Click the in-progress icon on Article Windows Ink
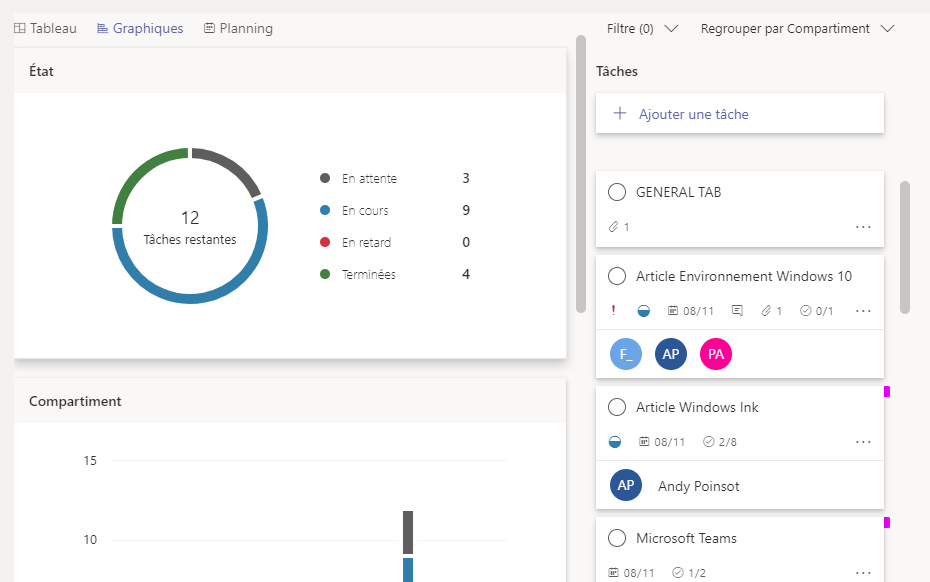The image size is (930, 582). [x=615, y=442]
